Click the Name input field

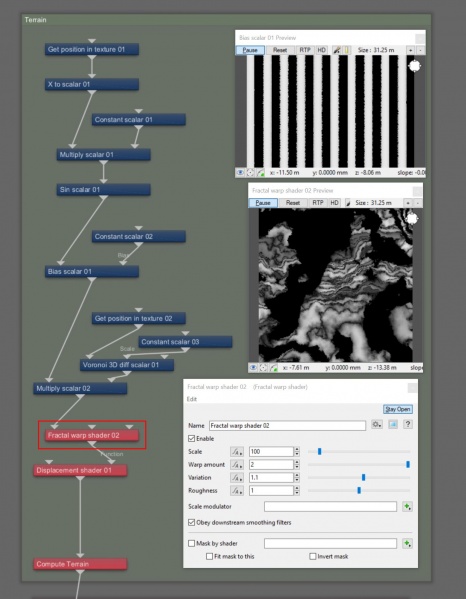pos(287,426)
